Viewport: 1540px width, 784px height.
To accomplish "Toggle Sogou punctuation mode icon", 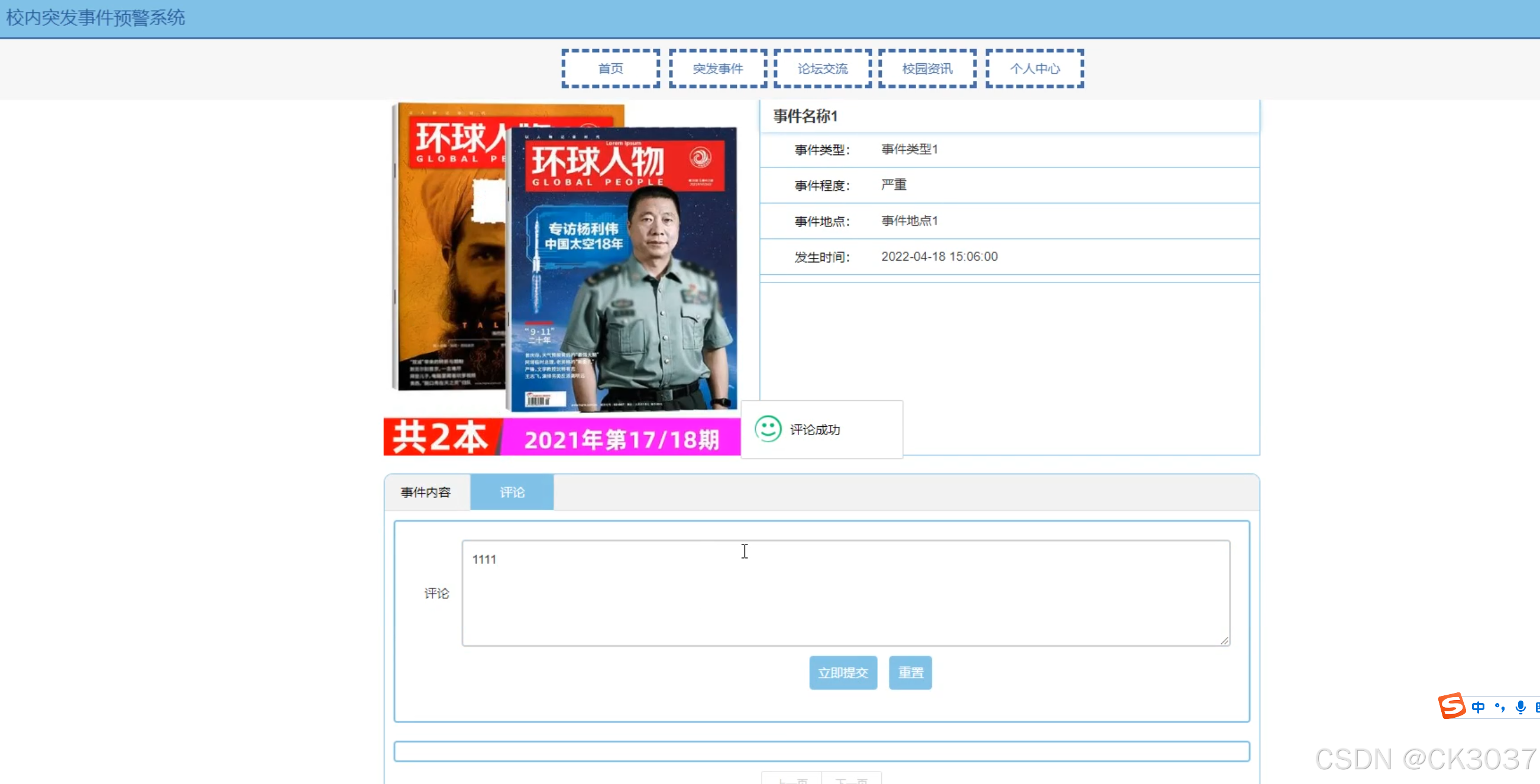I will [1499, 708].
